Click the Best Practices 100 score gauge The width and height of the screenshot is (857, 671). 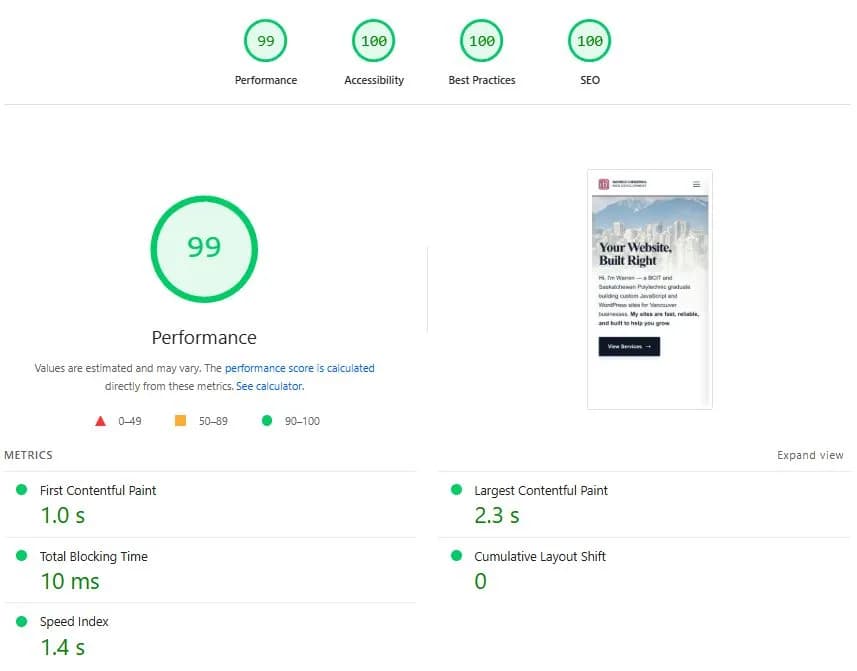point(482,40)
